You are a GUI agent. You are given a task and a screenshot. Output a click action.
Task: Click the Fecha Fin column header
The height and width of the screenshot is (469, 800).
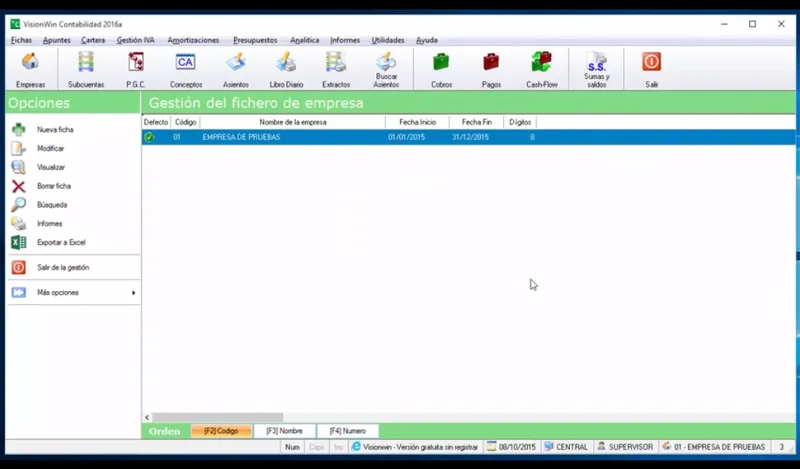coord(477,122)
